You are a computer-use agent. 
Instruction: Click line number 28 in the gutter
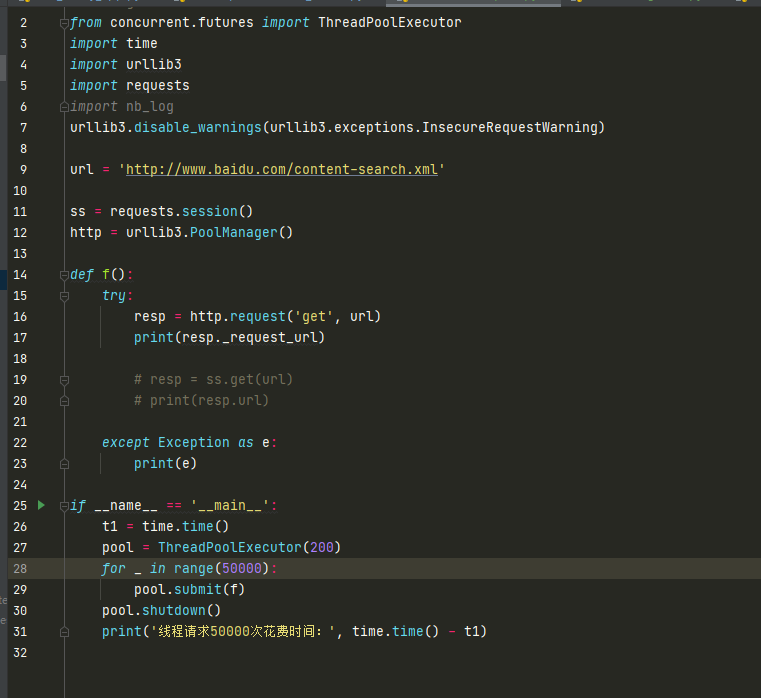[x=20, y=568]
